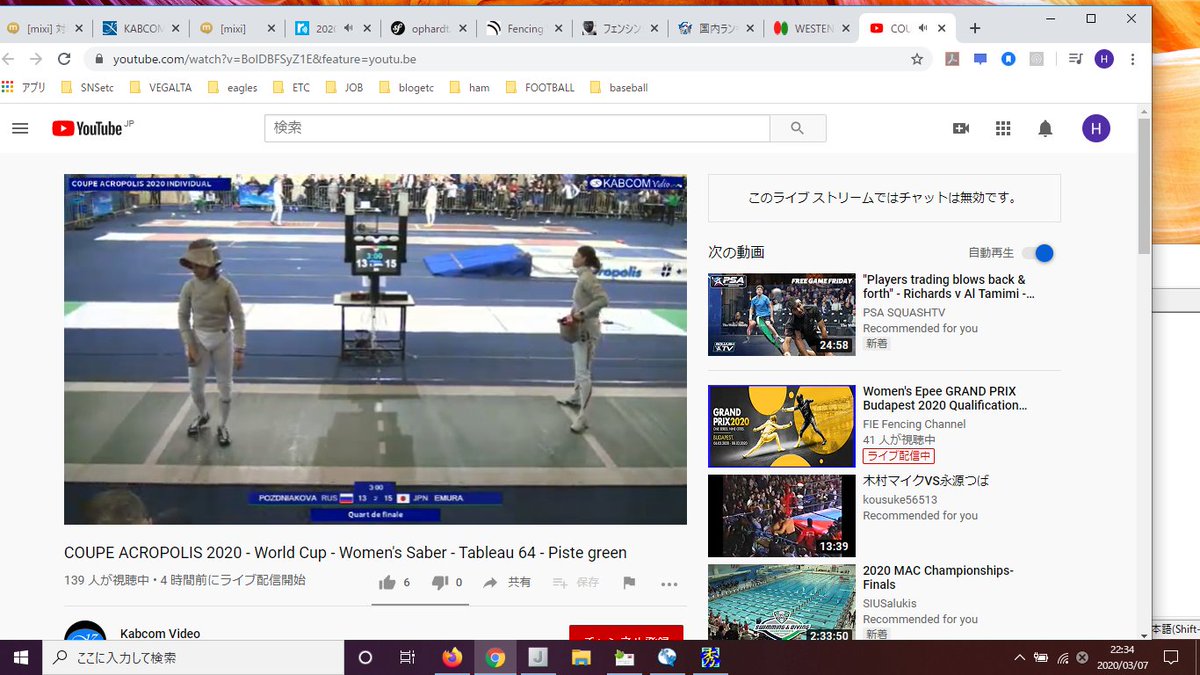Open the ETC bookmarks folder

tap(291, 88)
